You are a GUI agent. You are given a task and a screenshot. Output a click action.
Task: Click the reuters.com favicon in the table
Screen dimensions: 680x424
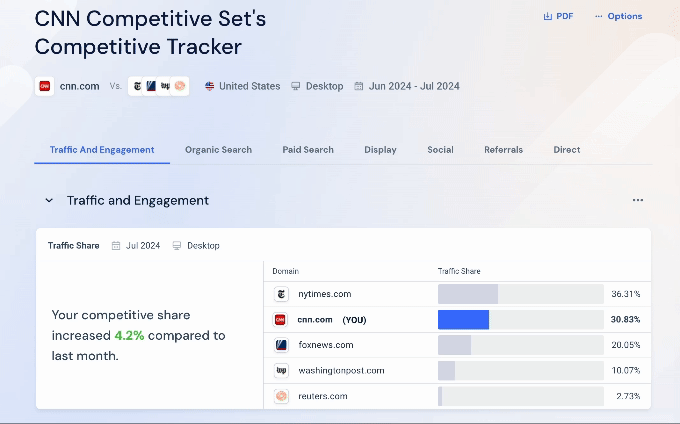281,396
